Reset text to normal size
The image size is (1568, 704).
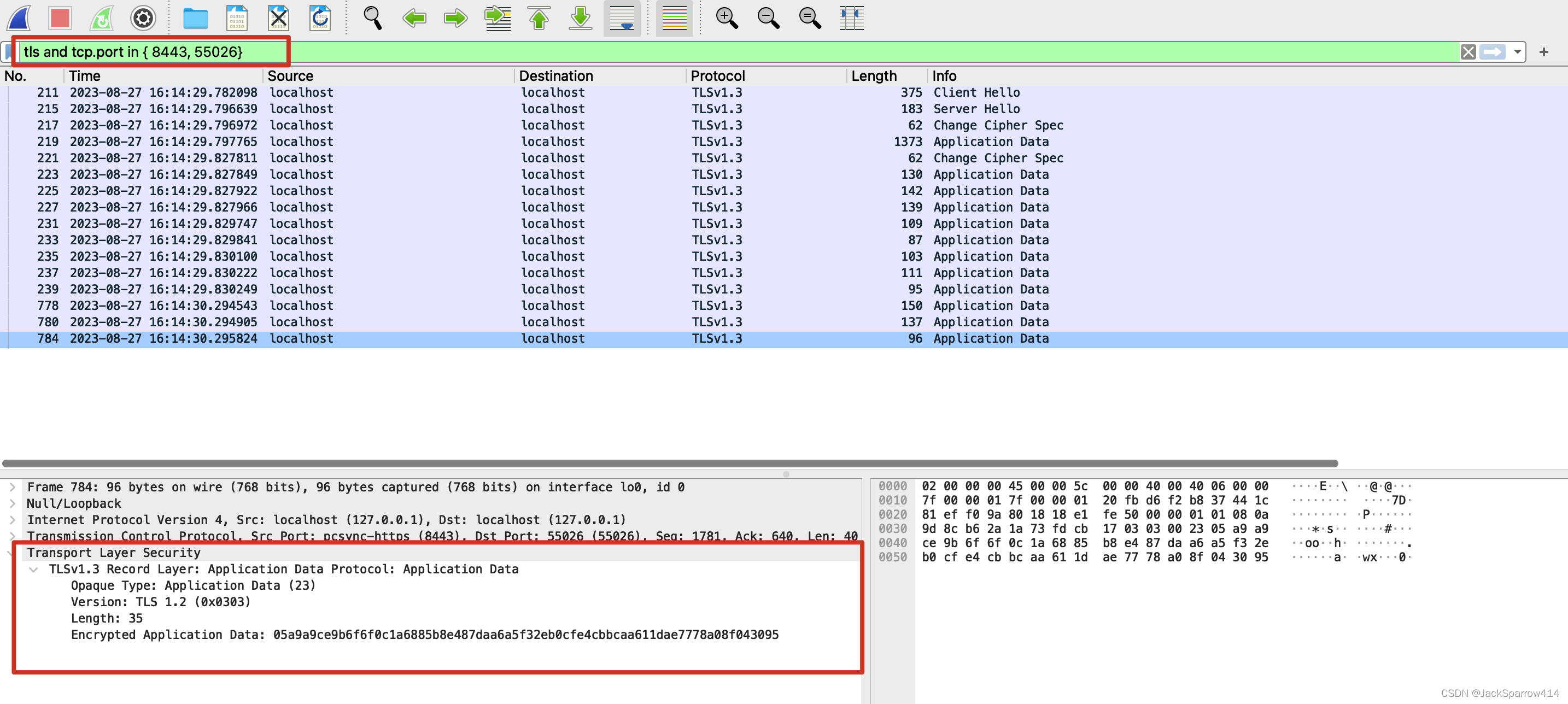pyautogui.click(x=810, y=18)
